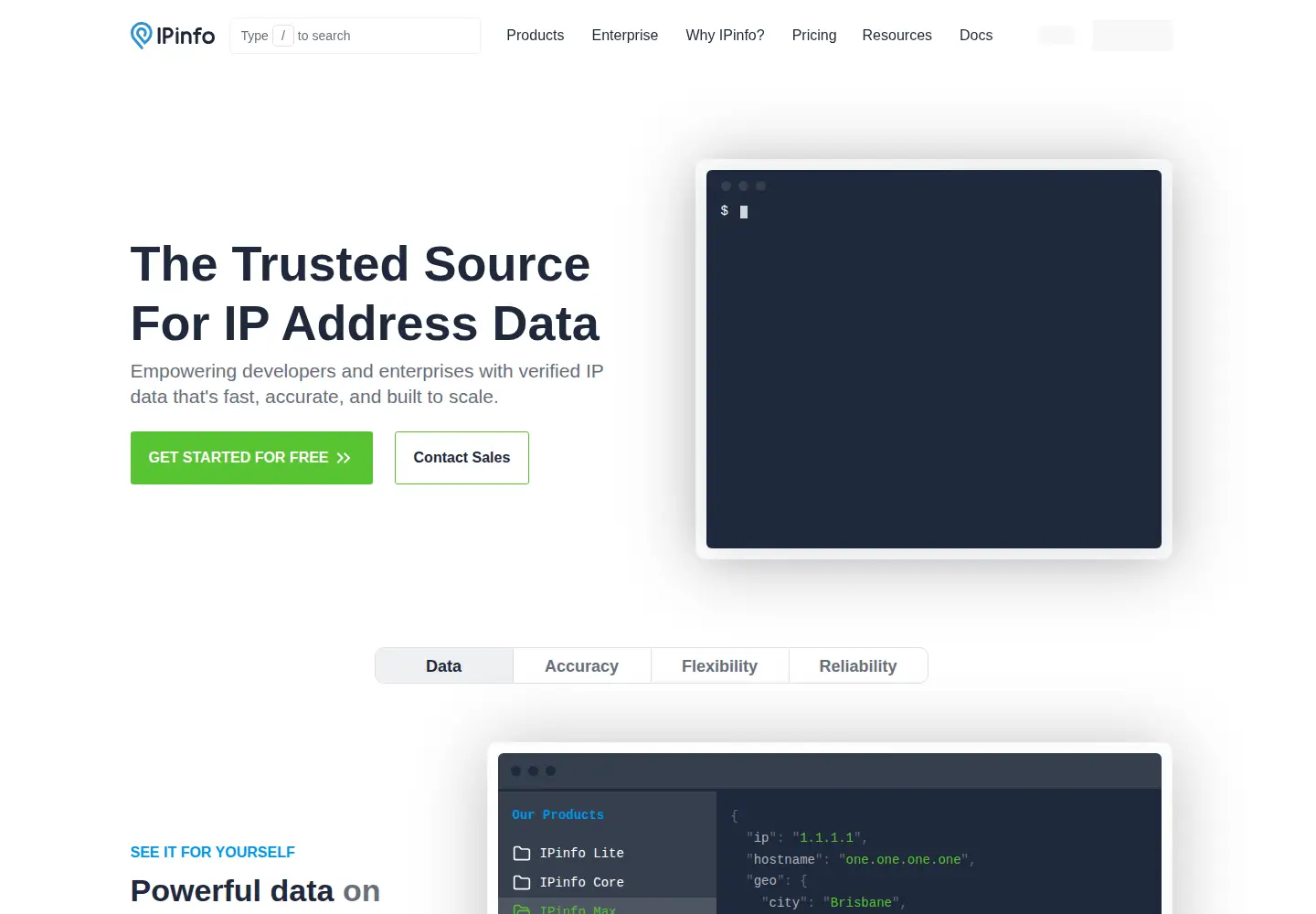Switch to the Accuracy tab
Image resolution: width=1316 pixels, height=914 pixels.
click(582, 666)
